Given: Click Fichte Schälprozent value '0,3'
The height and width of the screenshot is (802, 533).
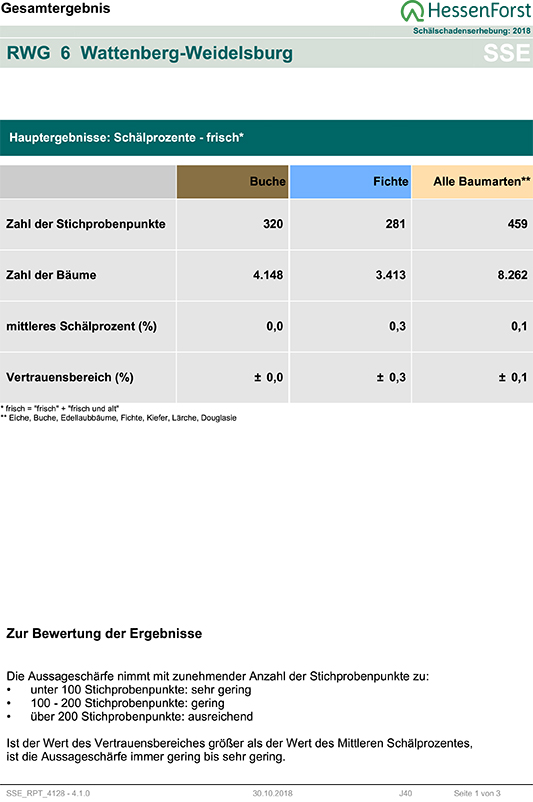Looking at the screenshot, I should [397, 326].
